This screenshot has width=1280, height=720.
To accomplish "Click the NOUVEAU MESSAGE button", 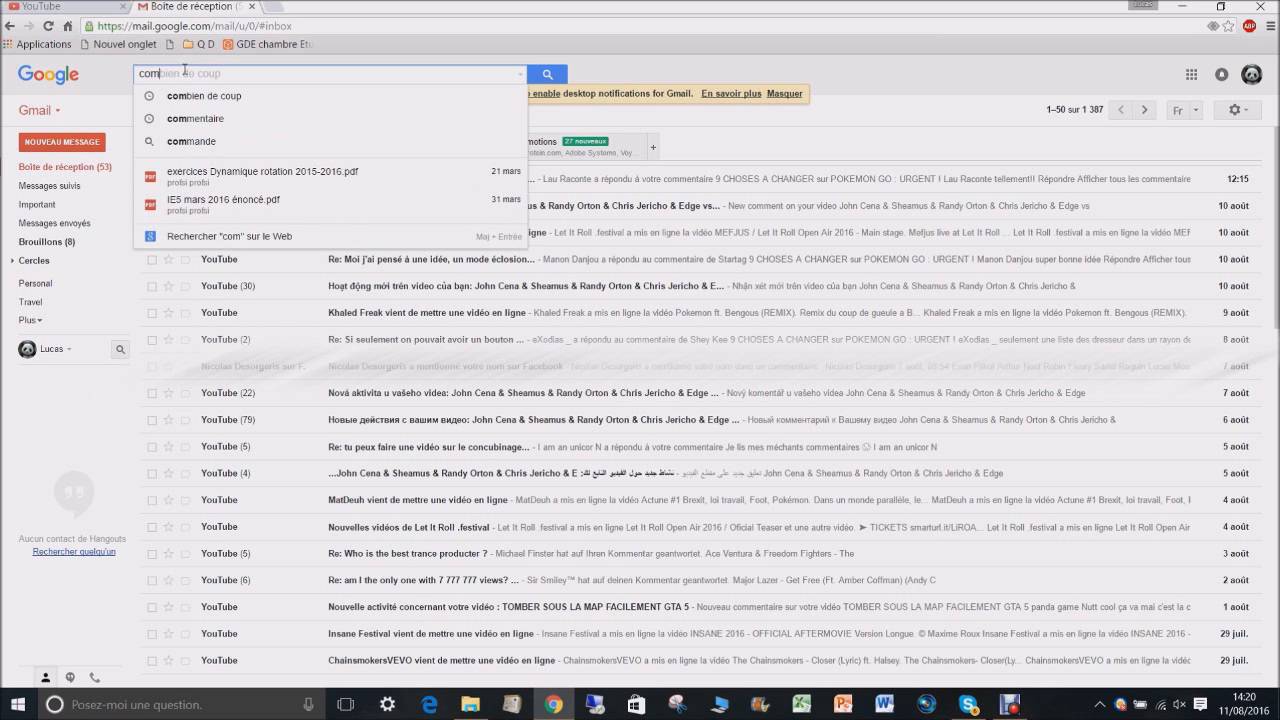I will [62, 142].
